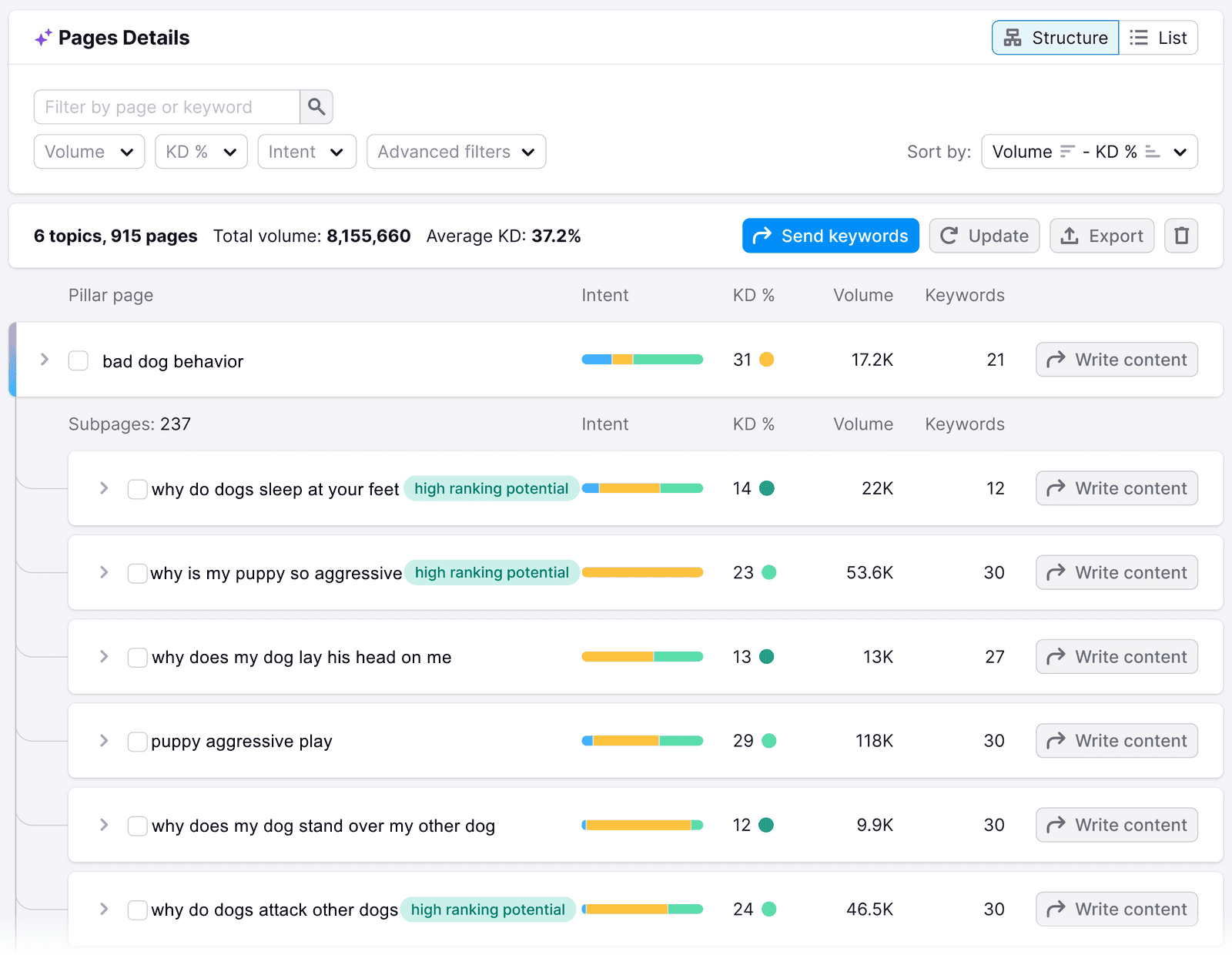Screen dimensions: 1232x955
Task: Click the Export upload icon
Action: (x=1070, y=236)
